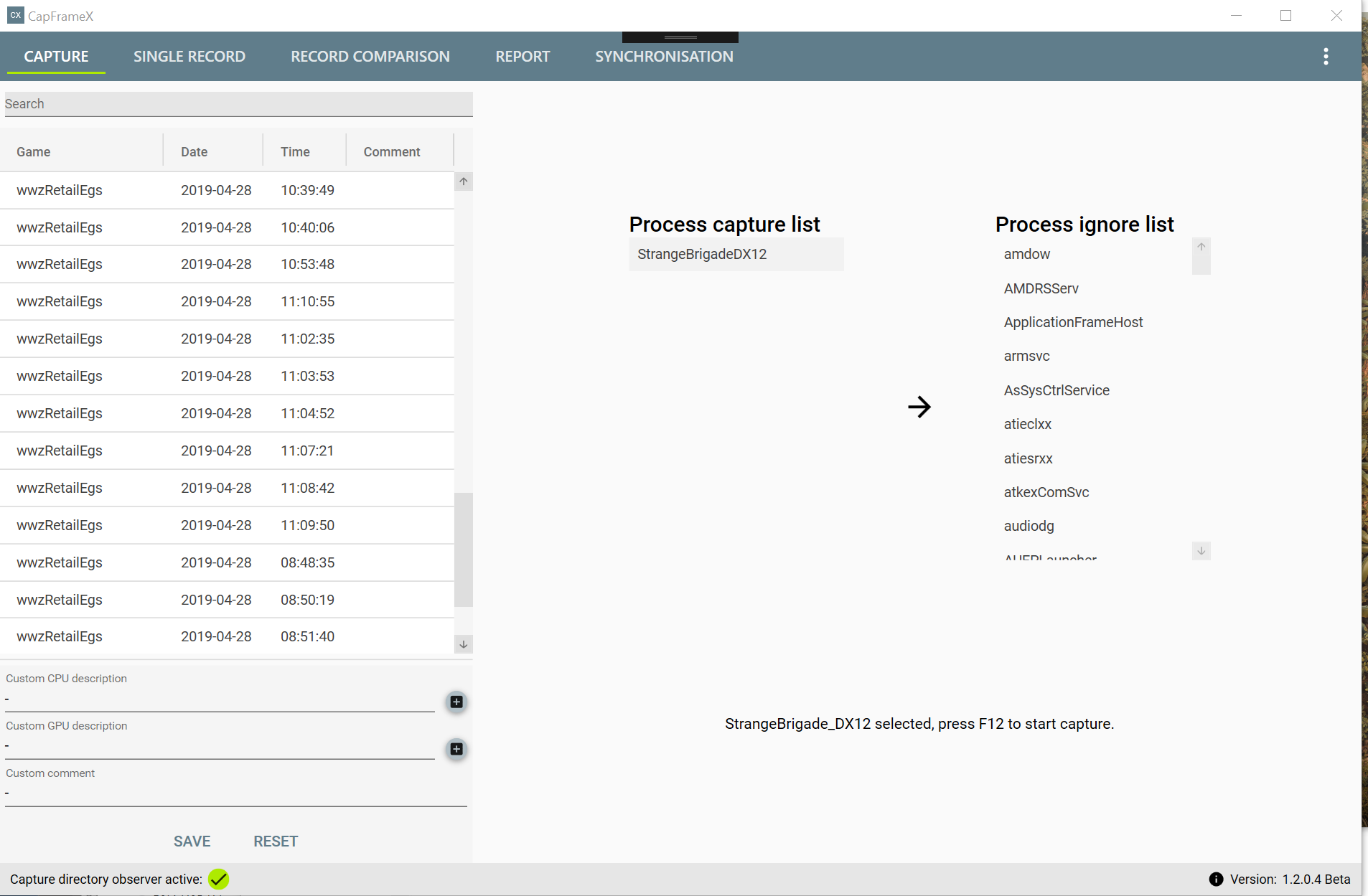Switch to the Capture tab
This screenshot has width=1368, height=896.
click(56, 57)
